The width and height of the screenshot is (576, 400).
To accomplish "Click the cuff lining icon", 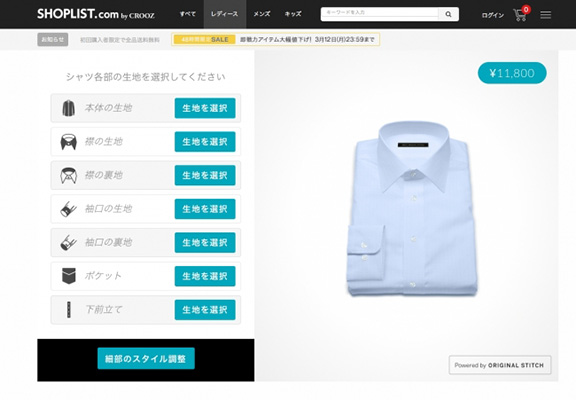I will [x=68, y=242].
